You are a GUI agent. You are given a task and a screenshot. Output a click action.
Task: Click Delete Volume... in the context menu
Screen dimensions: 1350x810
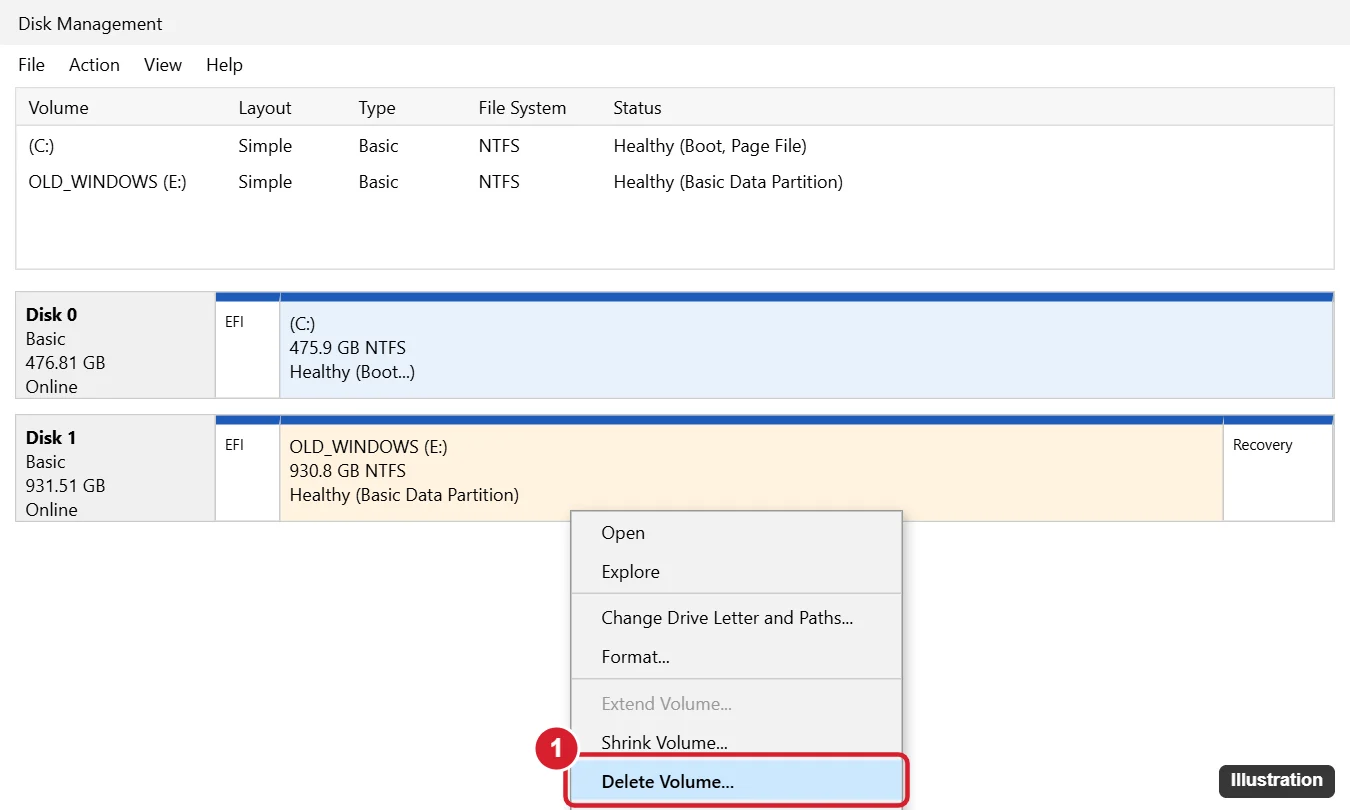(736, 782)
